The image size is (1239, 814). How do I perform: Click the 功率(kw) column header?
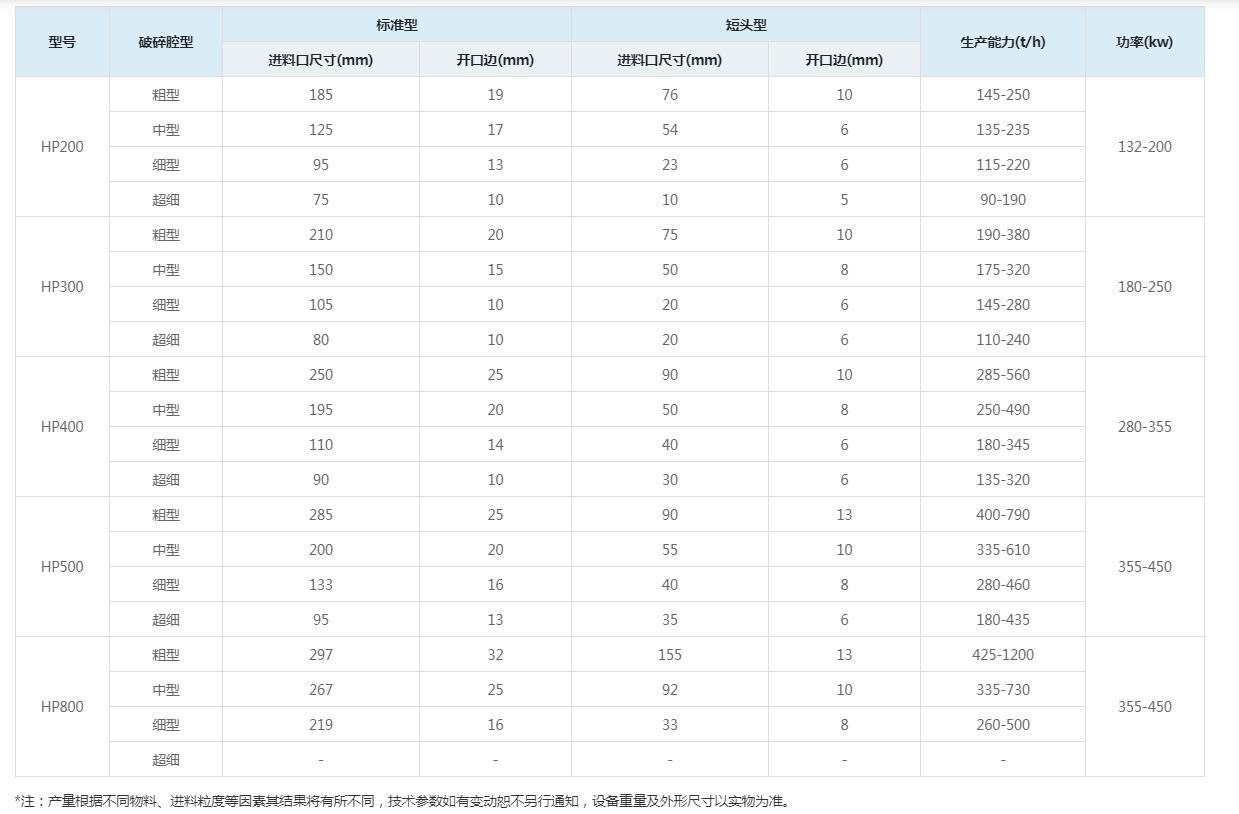pos(1145,42)
